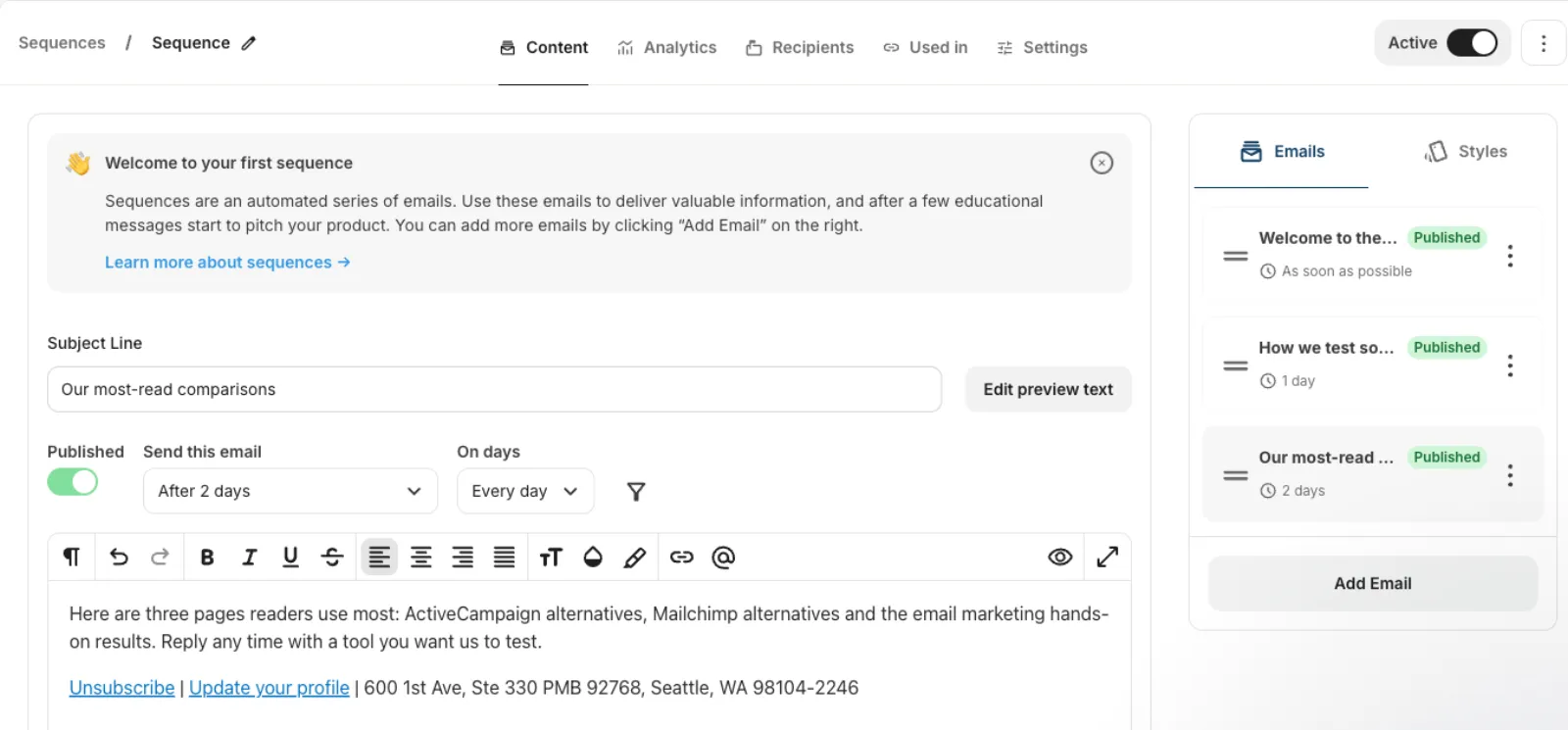
Task: Click the Add Email button
Action: pyautogui.click(x=1373, y=583)
